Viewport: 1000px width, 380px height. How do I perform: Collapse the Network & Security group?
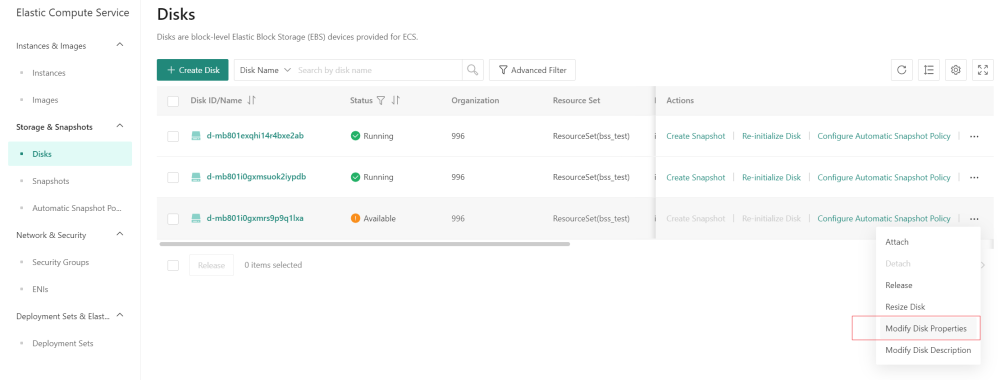(x=120, y=235)
